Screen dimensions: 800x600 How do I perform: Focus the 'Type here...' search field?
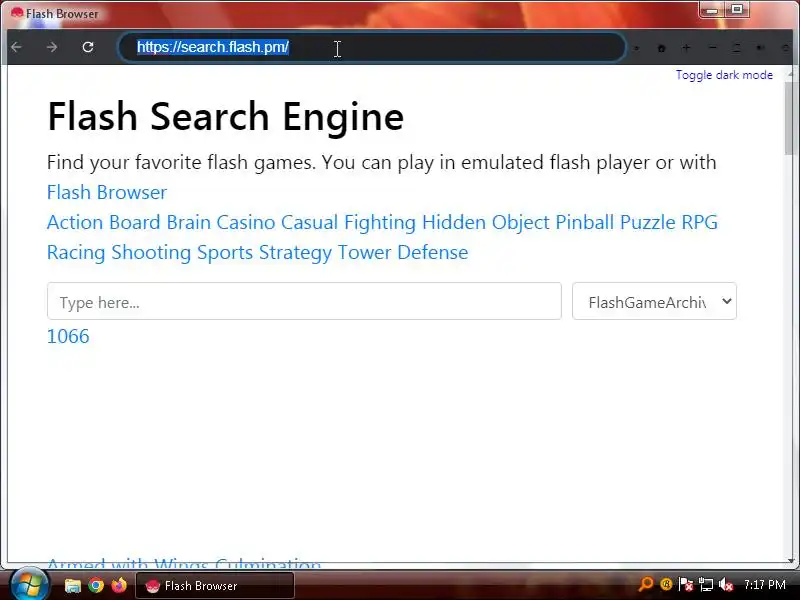[x=304, y=302]
